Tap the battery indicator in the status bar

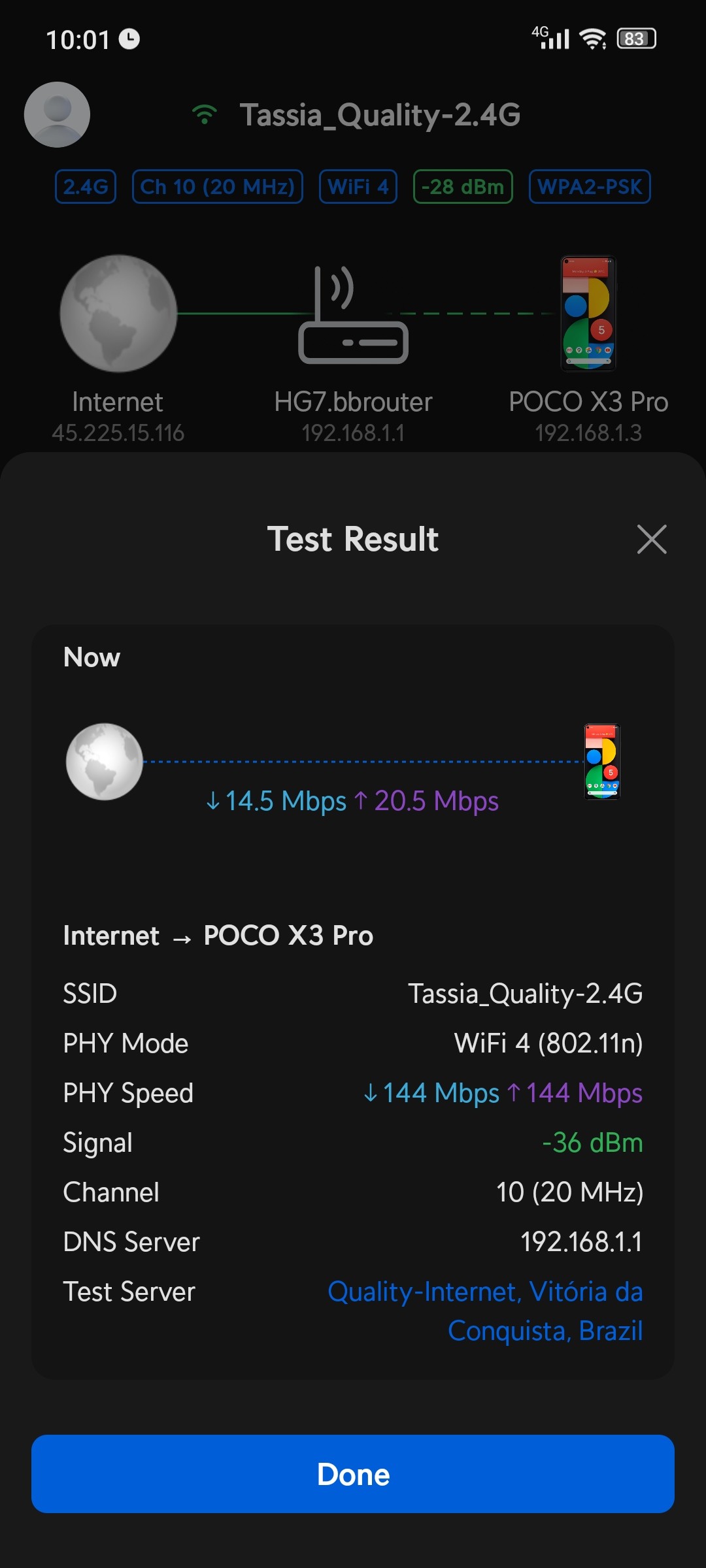pyautogui.click(x=636, y=39)
